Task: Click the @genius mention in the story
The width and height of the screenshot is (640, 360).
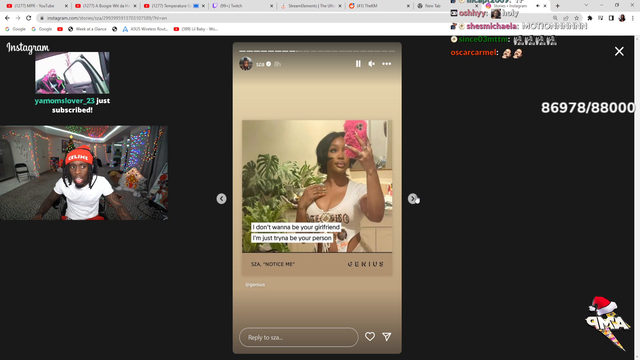Action: [x=255, y=284]
